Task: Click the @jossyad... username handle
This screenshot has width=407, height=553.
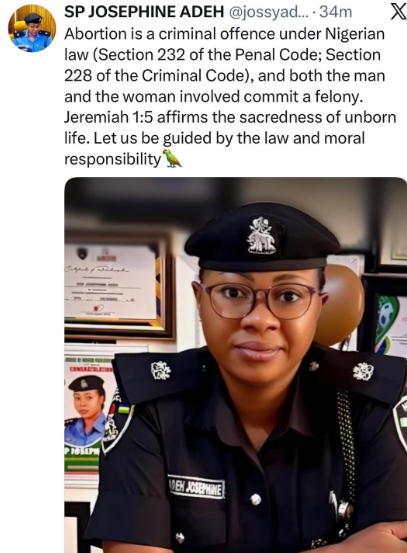Action: (269, 12)
